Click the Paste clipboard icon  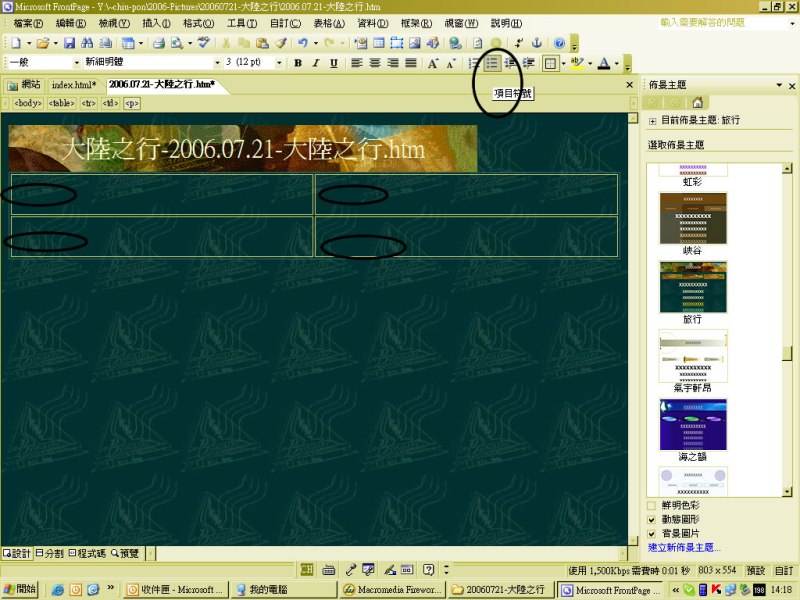tap(262, 43)
